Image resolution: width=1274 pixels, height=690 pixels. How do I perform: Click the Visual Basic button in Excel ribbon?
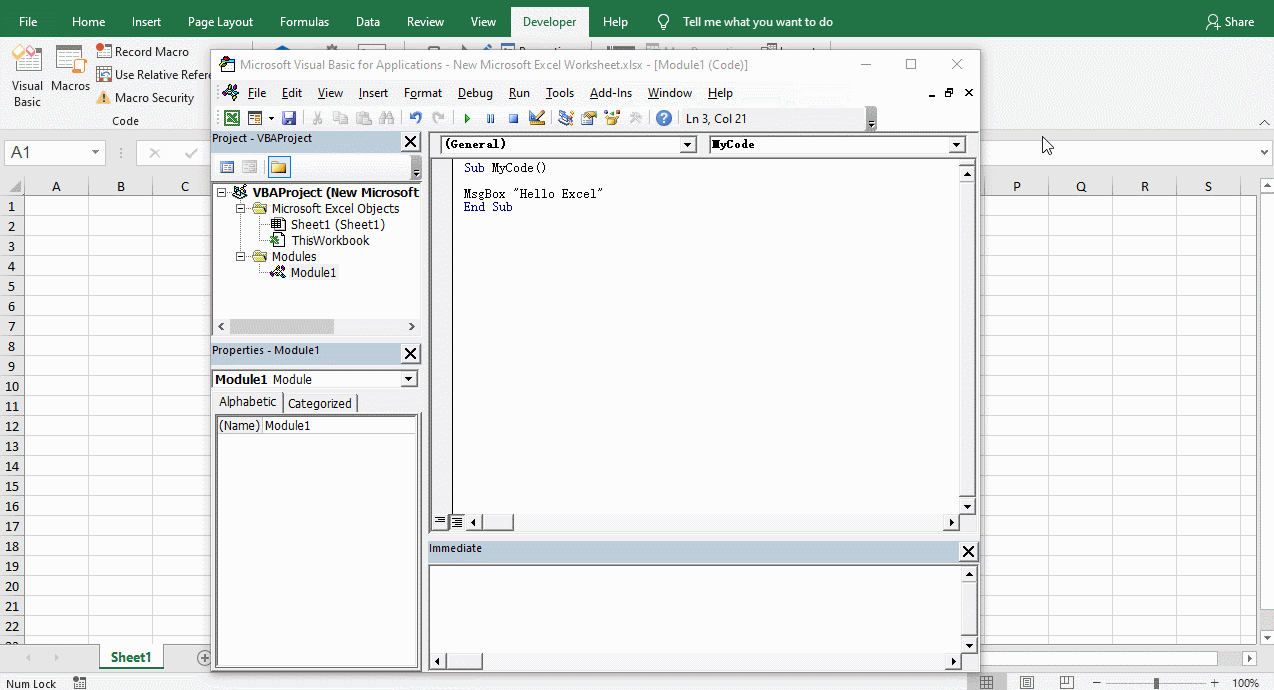(x=27, y=76)
